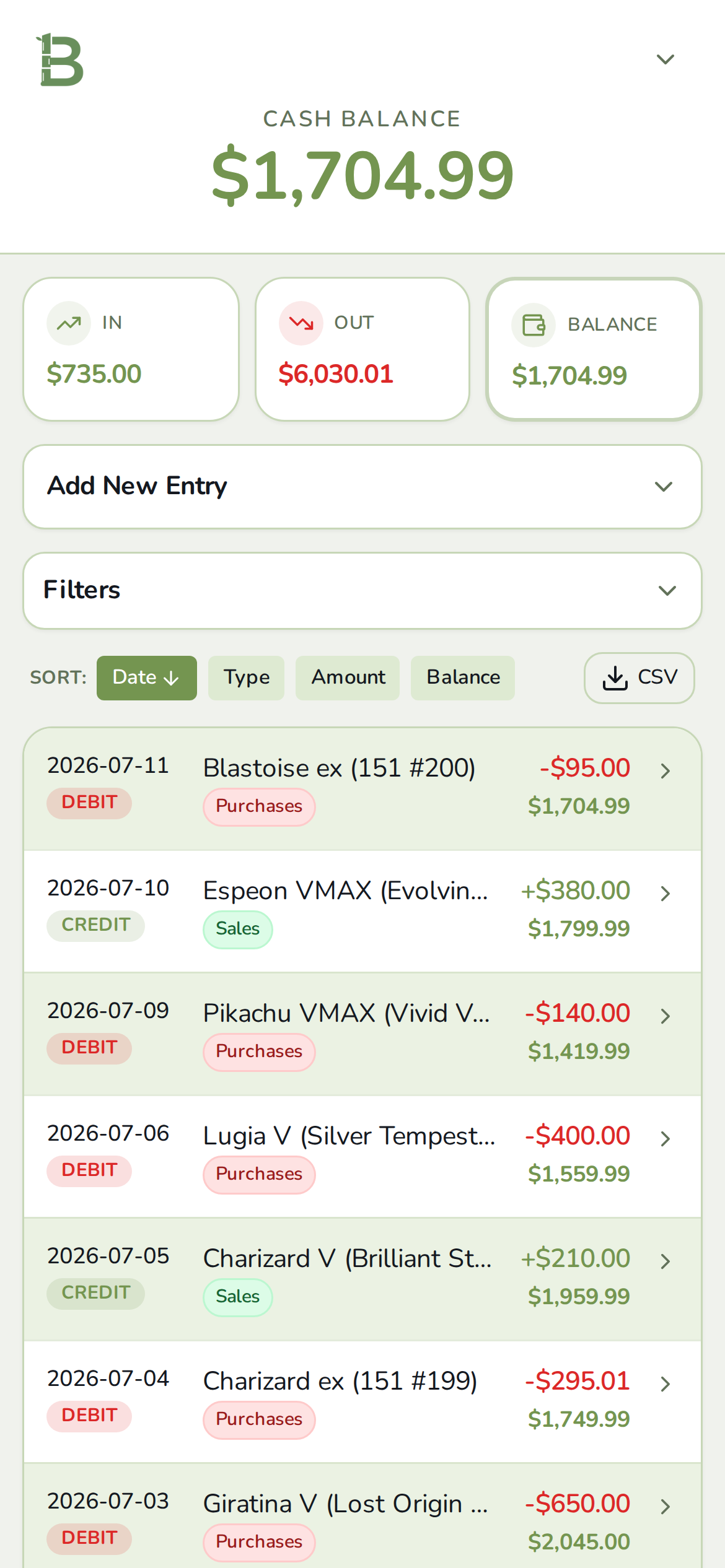Viewport: 725px width, 1568px height.
Task: Select the BALANCE $1,704.99 summary card
Action: [594, 349]
